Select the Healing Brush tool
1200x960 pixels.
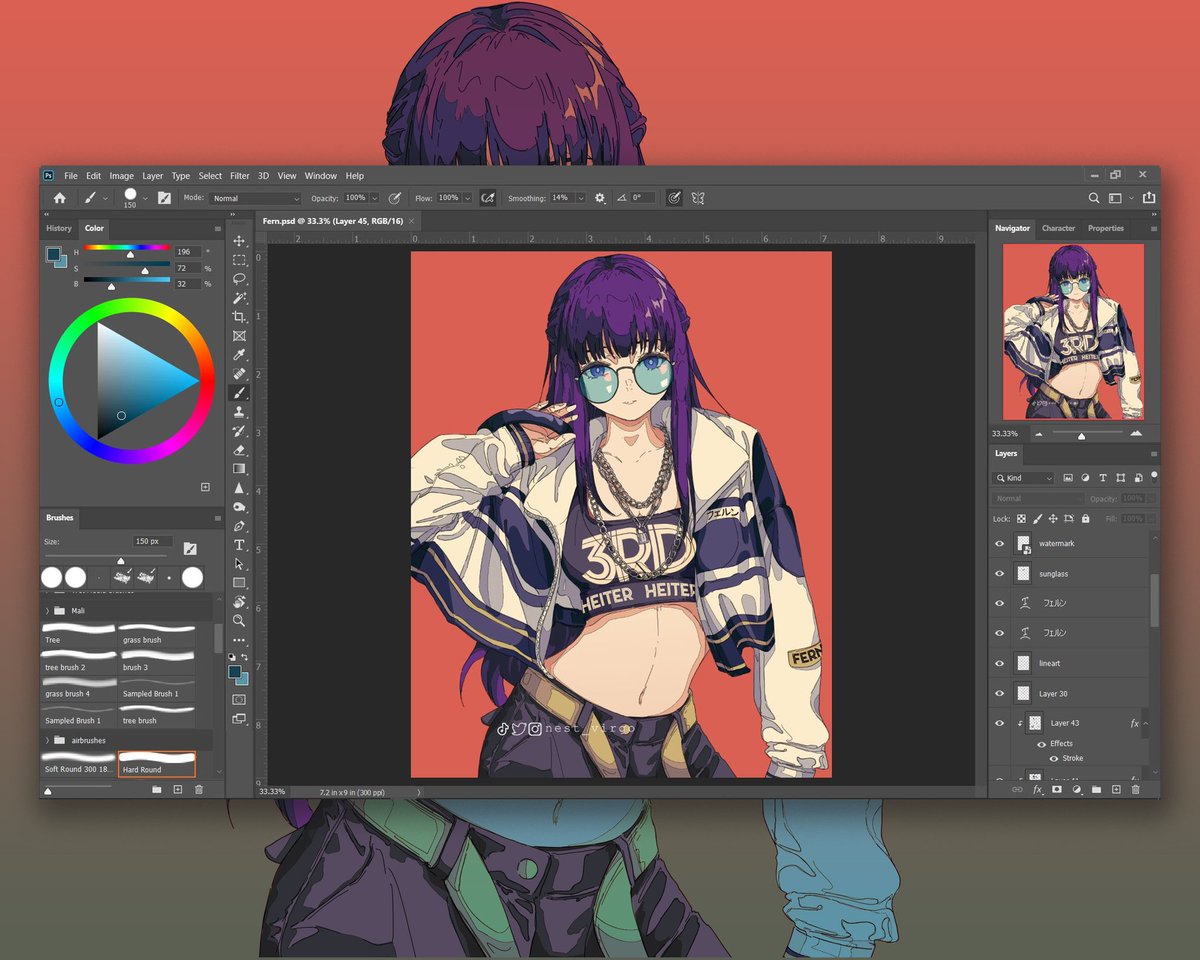(239, 374)
